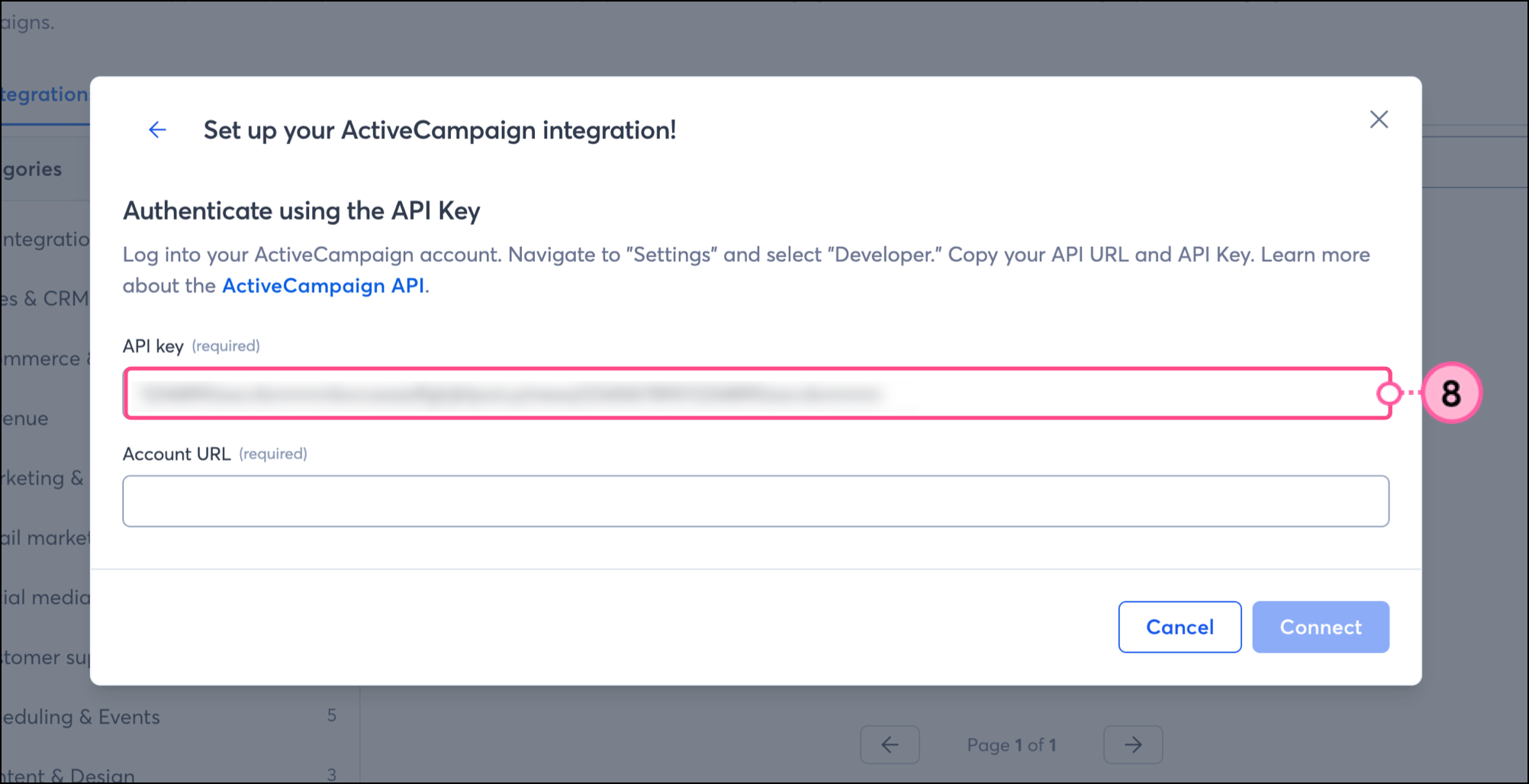This screenshot has width=1529, height=784.
Task: Go to next page arrow in background
Action: point(1133,744)
